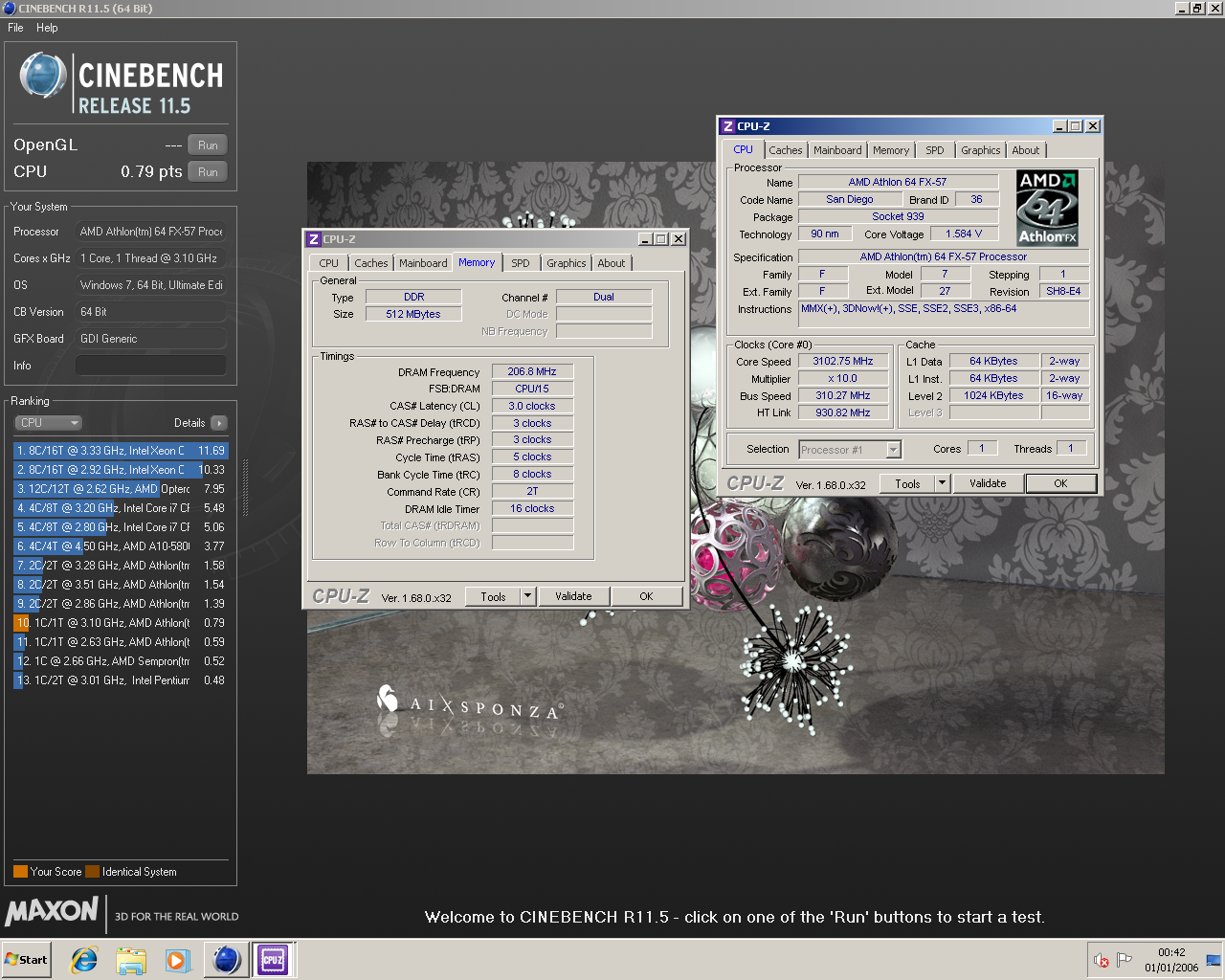Click the Details arrow icon in Ranking
This screenshot has width=1225, height=980.
tap(219, 423)
